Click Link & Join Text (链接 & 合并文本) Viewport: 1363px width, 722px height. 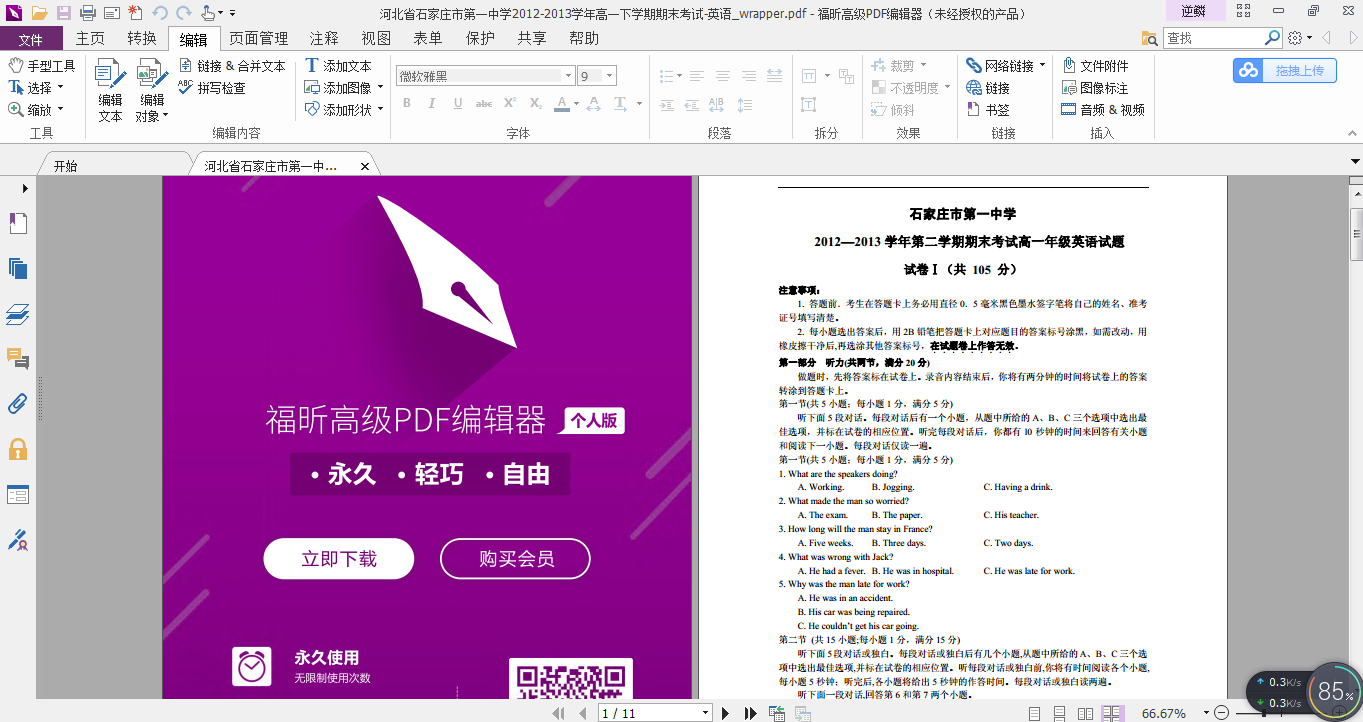point(232,66)
